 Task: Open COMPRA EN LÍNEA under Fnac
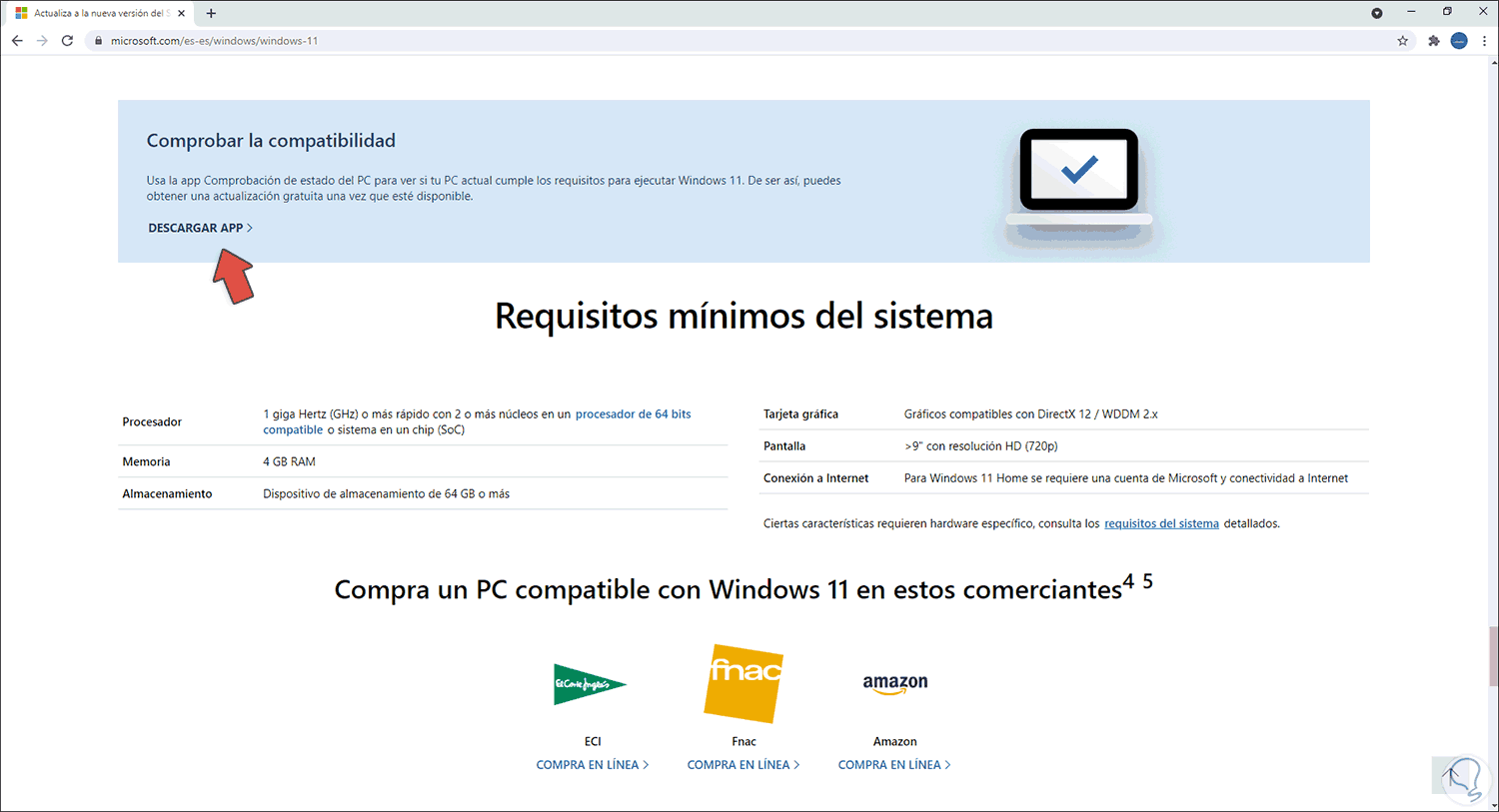tap(744, 765)
